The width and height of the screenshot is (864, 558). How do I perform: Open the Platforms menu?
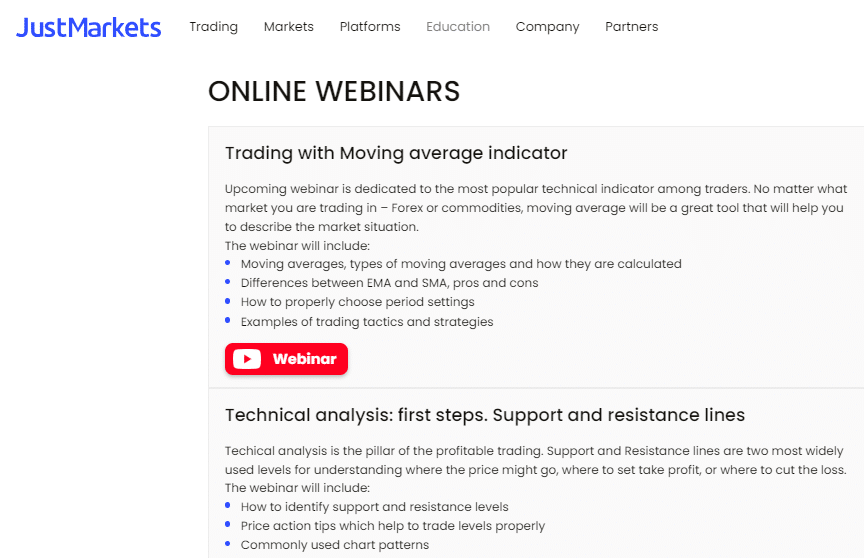pyautogui.click(x=370, y=26)
